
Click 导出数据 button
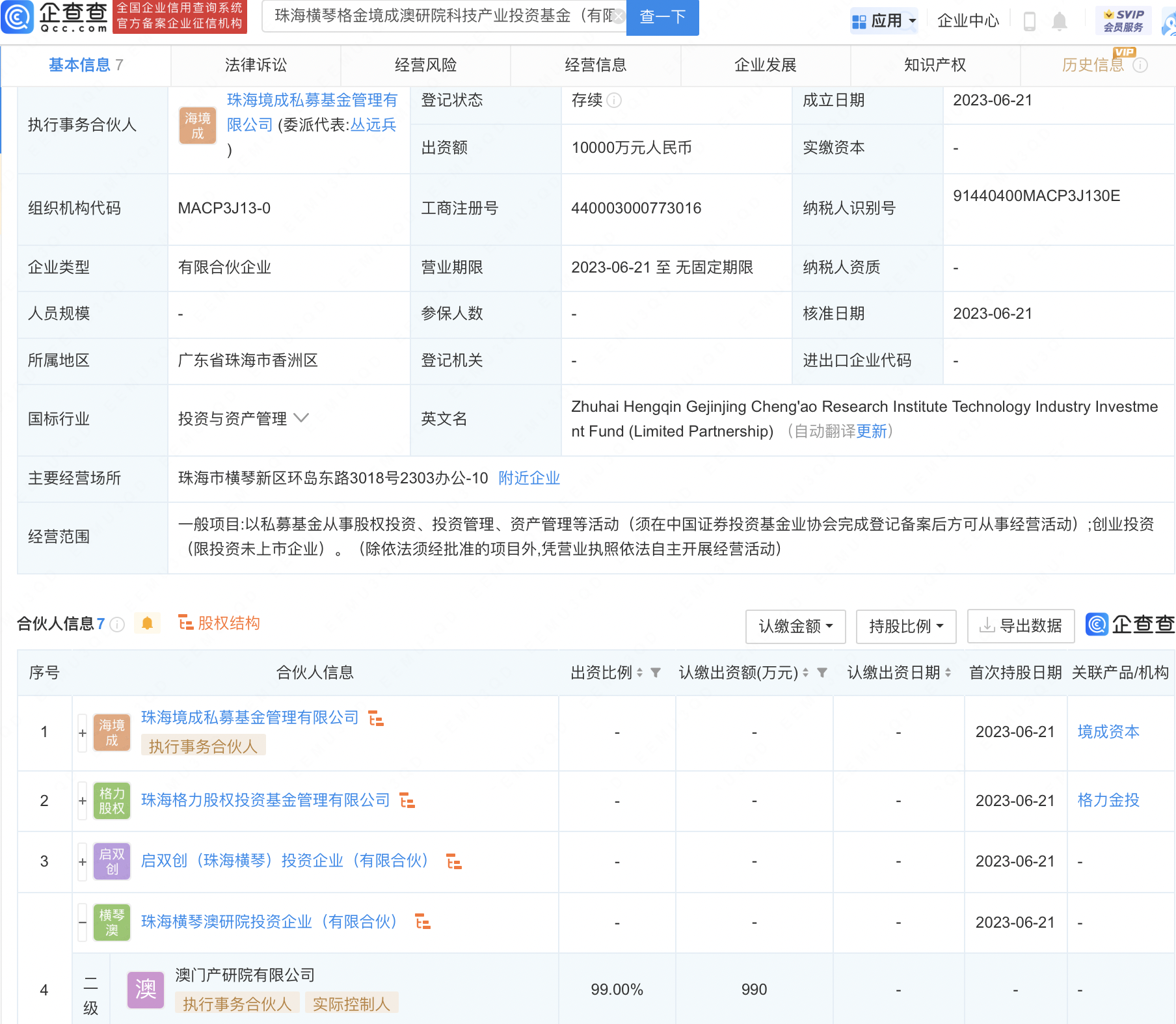click(1021, 627)
